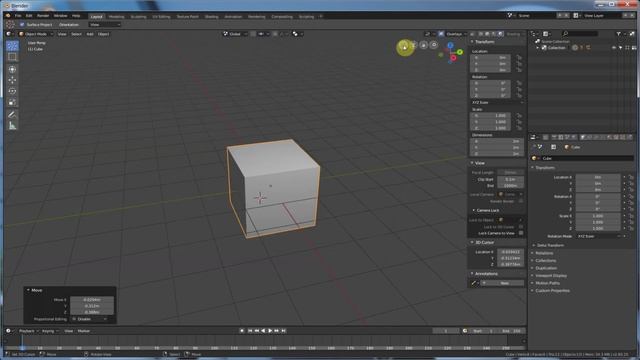
Task: Click the Clip Start value field
Action: pos(510,179)
